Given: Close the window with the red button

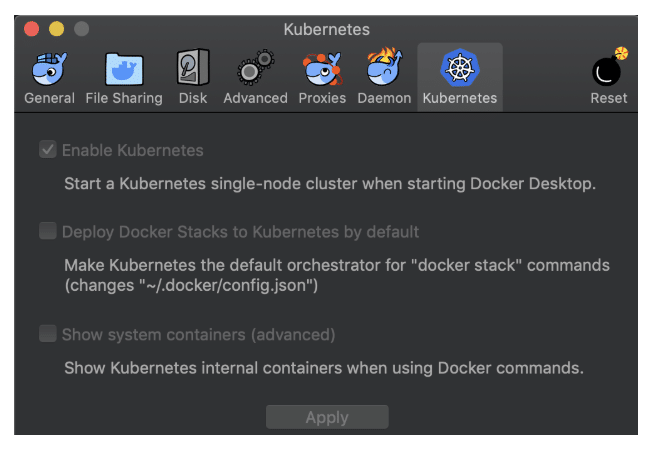Looking at the screenshot, I should pyautogui.click(x=32, y=29).
